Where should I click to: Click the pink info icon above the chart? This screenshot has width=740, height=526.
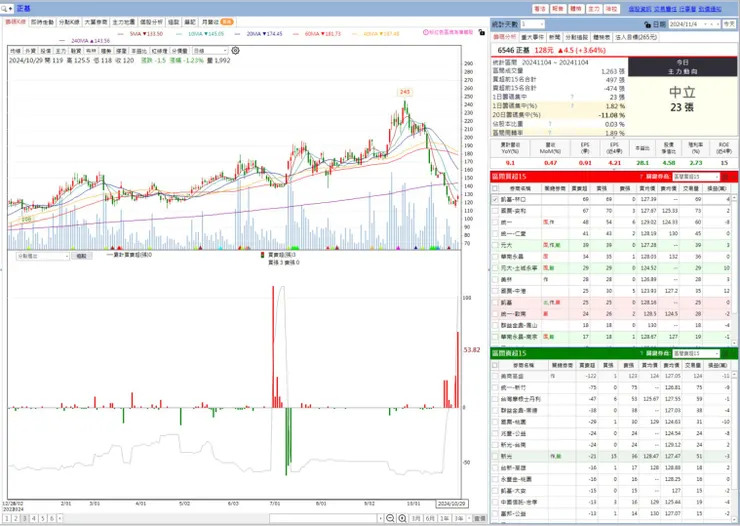click(x=426, y=32)
